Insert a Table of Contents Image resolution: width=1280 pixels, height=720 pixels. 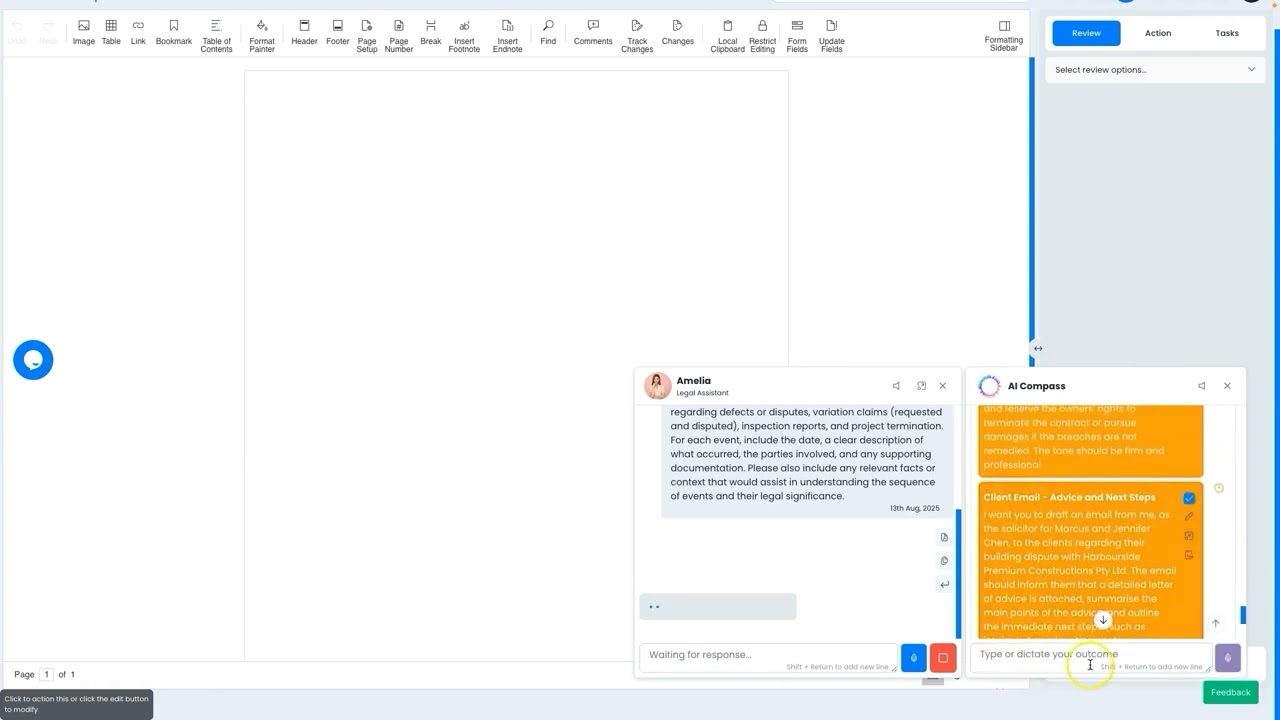(x=216, y=36)
